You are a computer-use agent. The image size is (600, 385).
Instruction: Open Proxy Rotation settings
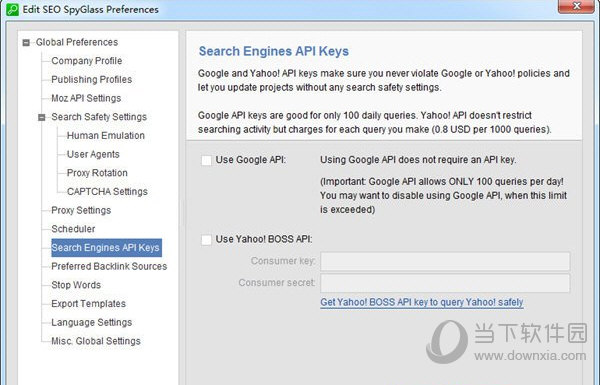tap(97, 173)
